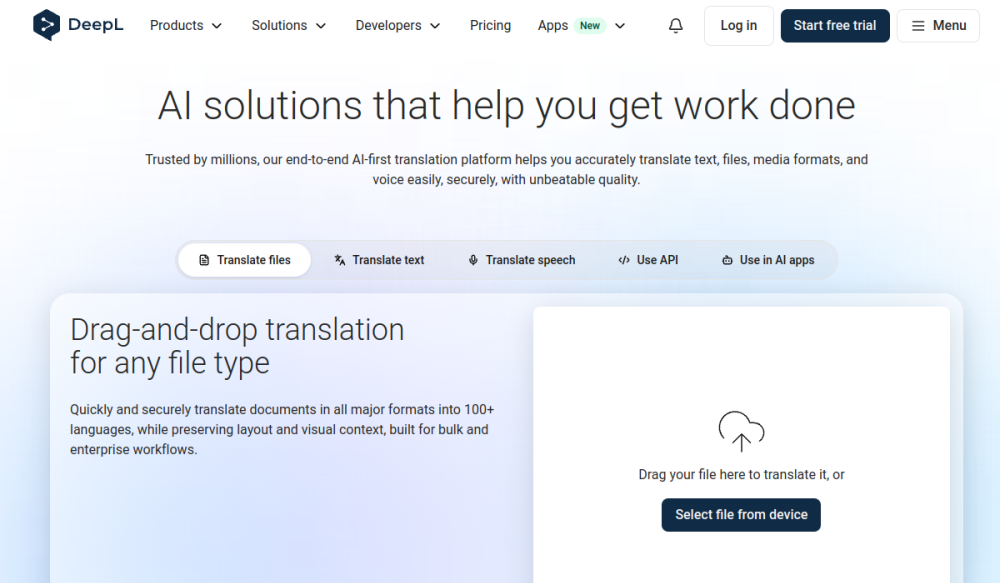The height and width of the screenshot is (583, 1000).
Task: Click the document icon on Translate files
Action: (204, 260)
